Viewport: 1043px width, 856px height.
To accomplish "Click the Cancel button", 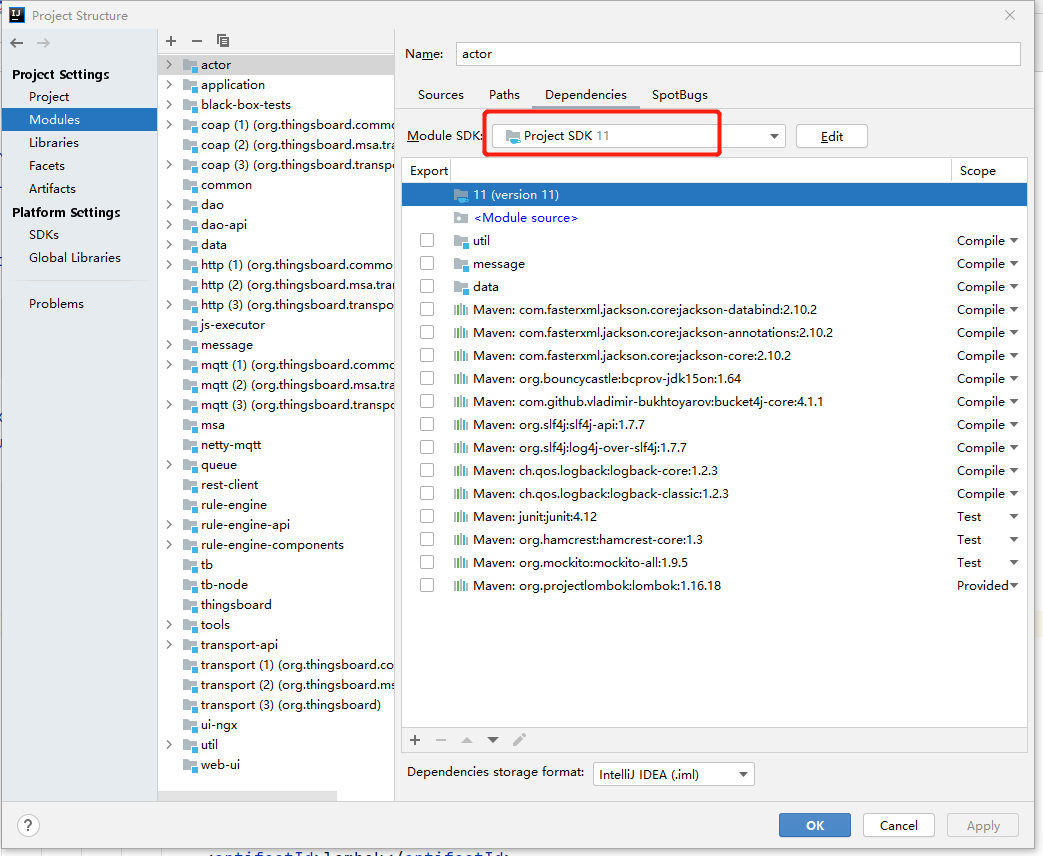I will tap(899, 825).
